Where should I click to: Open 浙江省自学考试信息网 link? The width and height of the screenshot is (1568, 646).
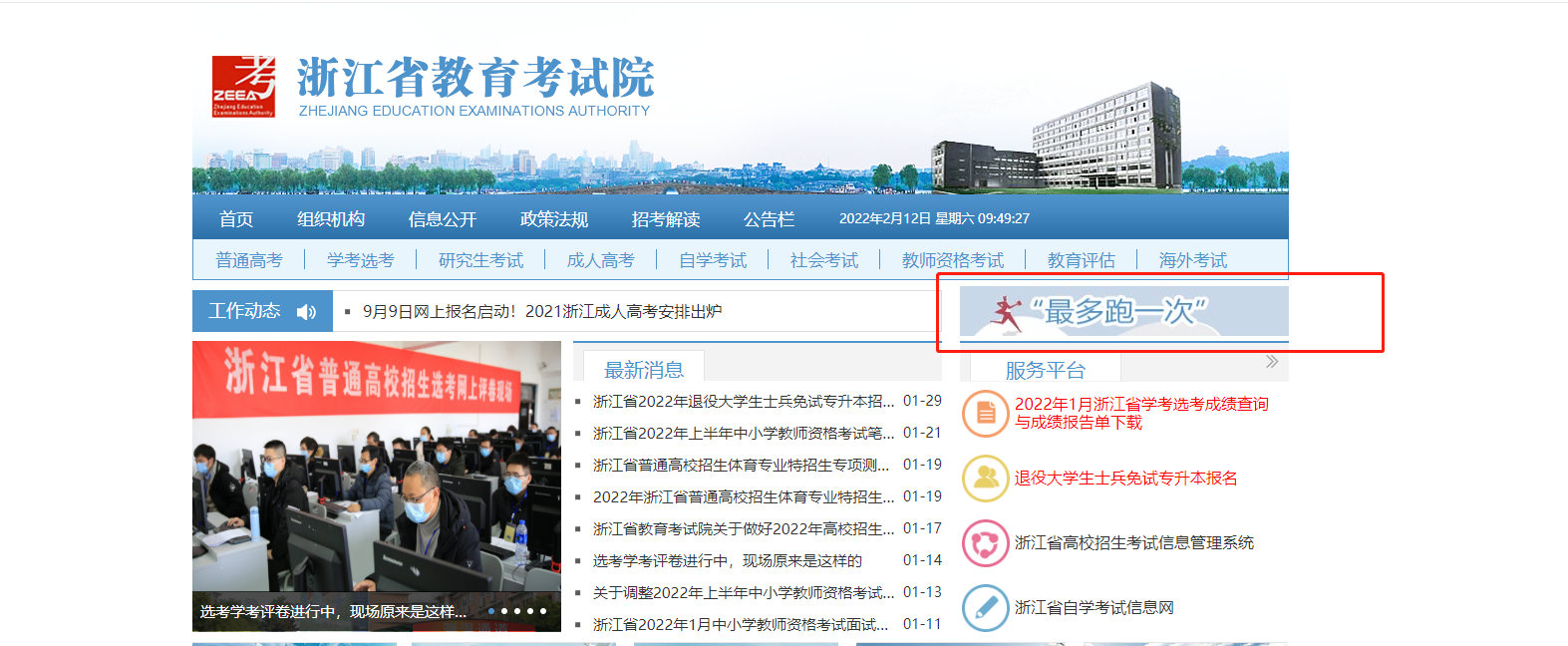point(1095,607)
